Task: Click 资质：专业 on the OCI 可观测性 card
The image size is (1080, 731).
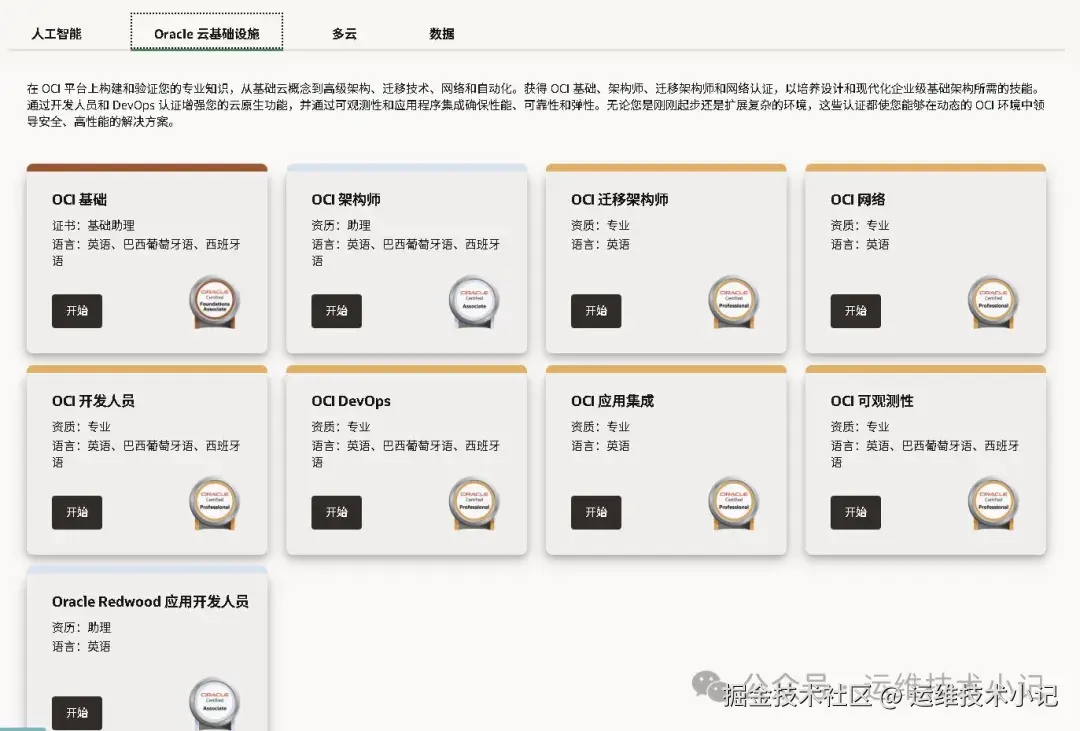Action: point(860,426)
